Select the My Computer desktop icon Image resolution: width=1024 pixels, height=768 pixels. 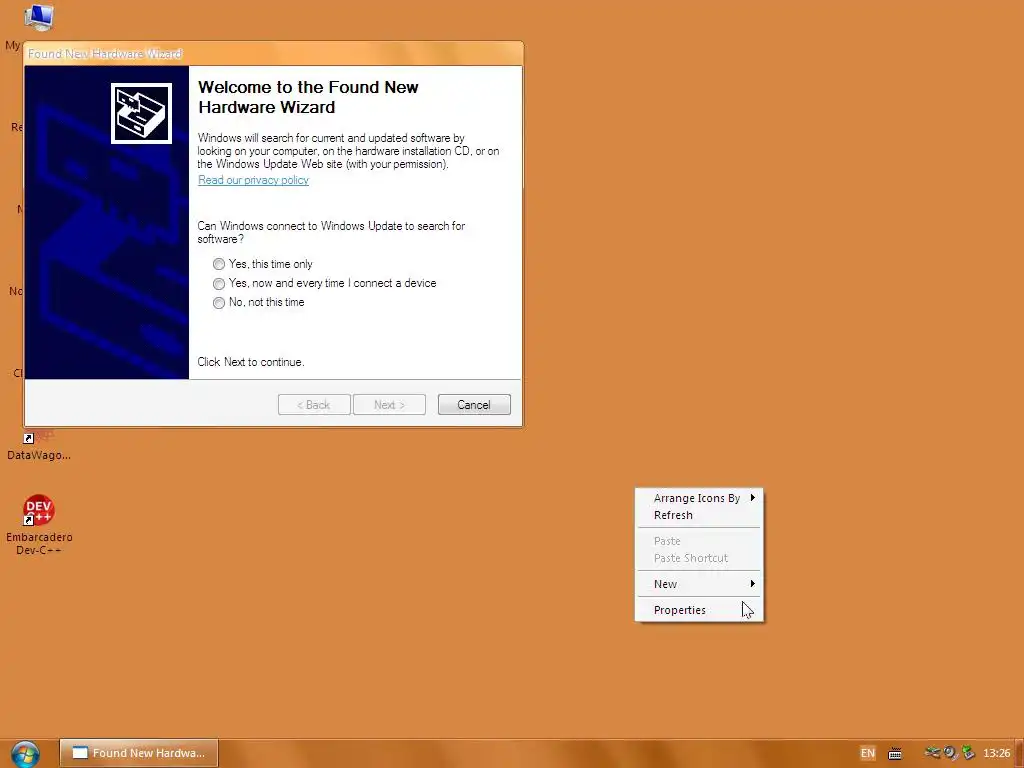[38, 17]
